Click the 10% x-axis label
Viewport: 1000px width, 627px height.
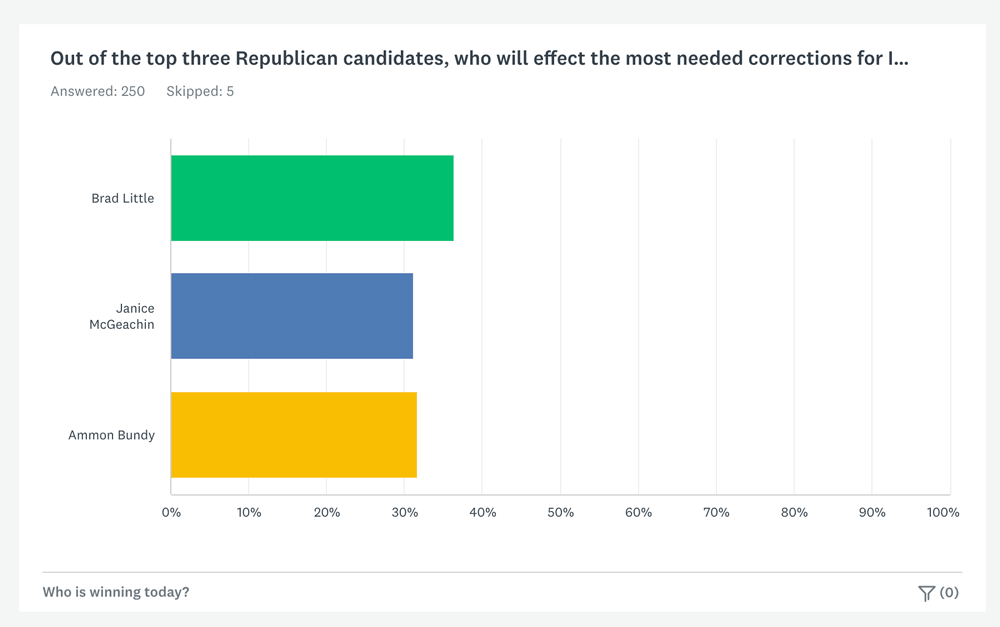pos(249,512)
